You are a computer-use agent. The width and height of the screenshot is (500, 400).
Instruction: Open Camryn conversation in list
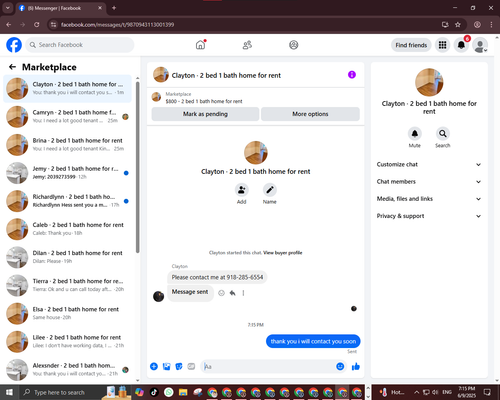tap(67, 117)
